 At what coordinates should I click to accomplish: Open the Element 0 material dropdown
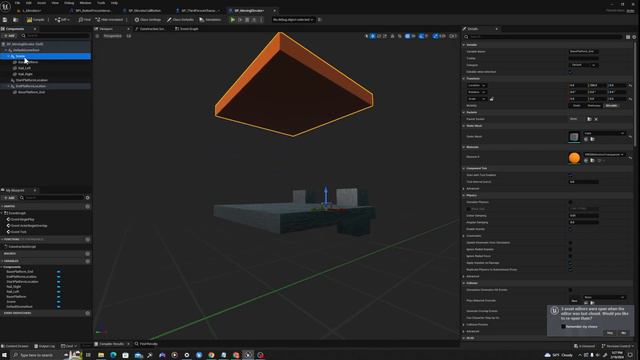pyautogui.click(x=604, y=155)
